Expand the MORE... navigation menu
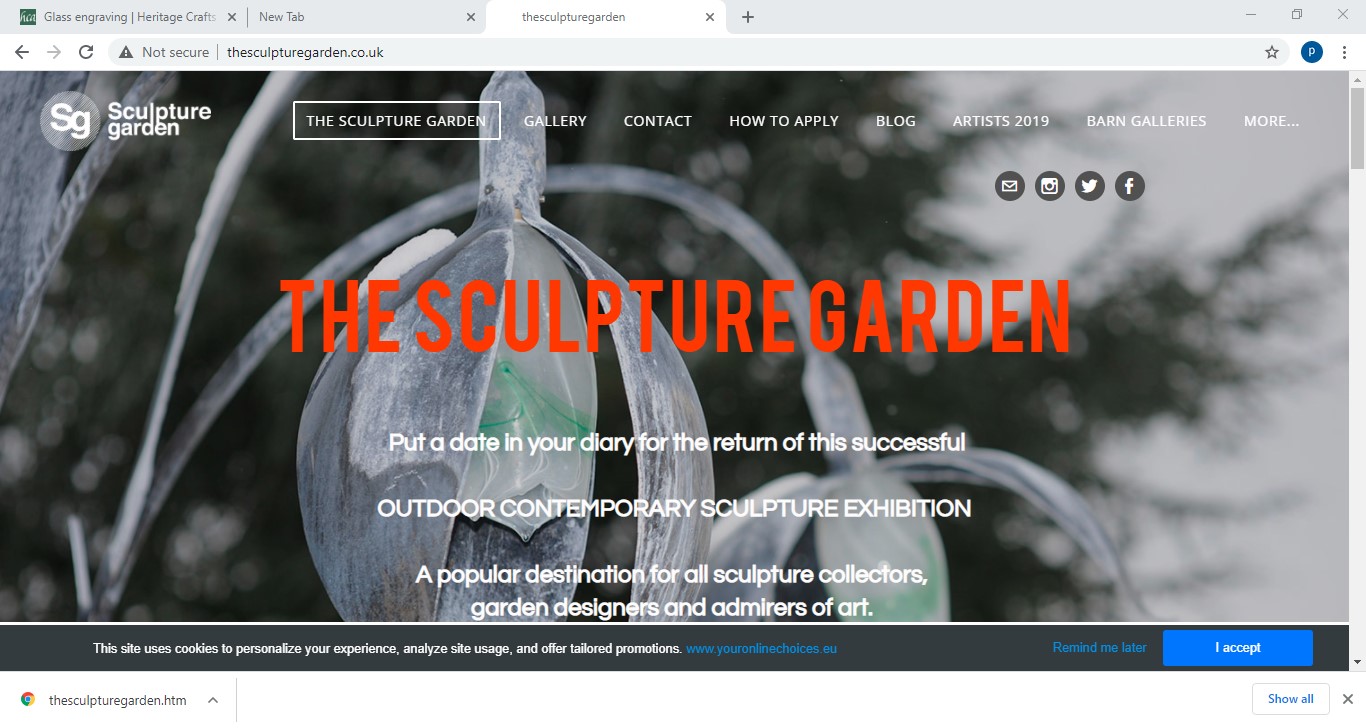This screenshot has width=1366, height=728. (1272, 121)
